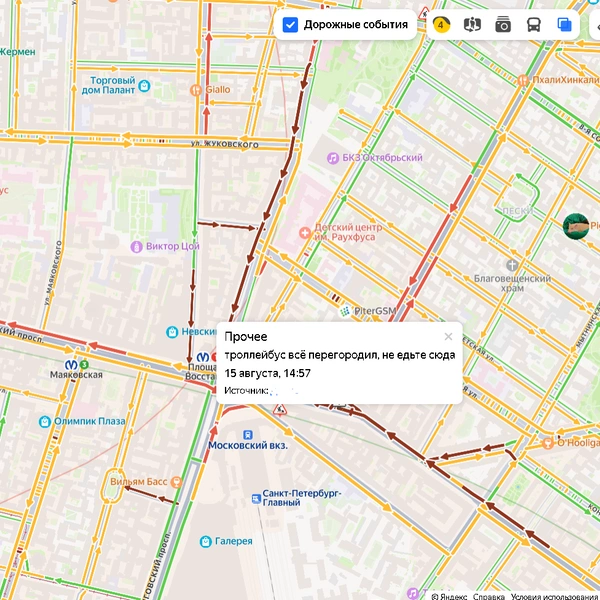
Task: Click Giallo restaurant marker
Action: click(x=196, y=90)
